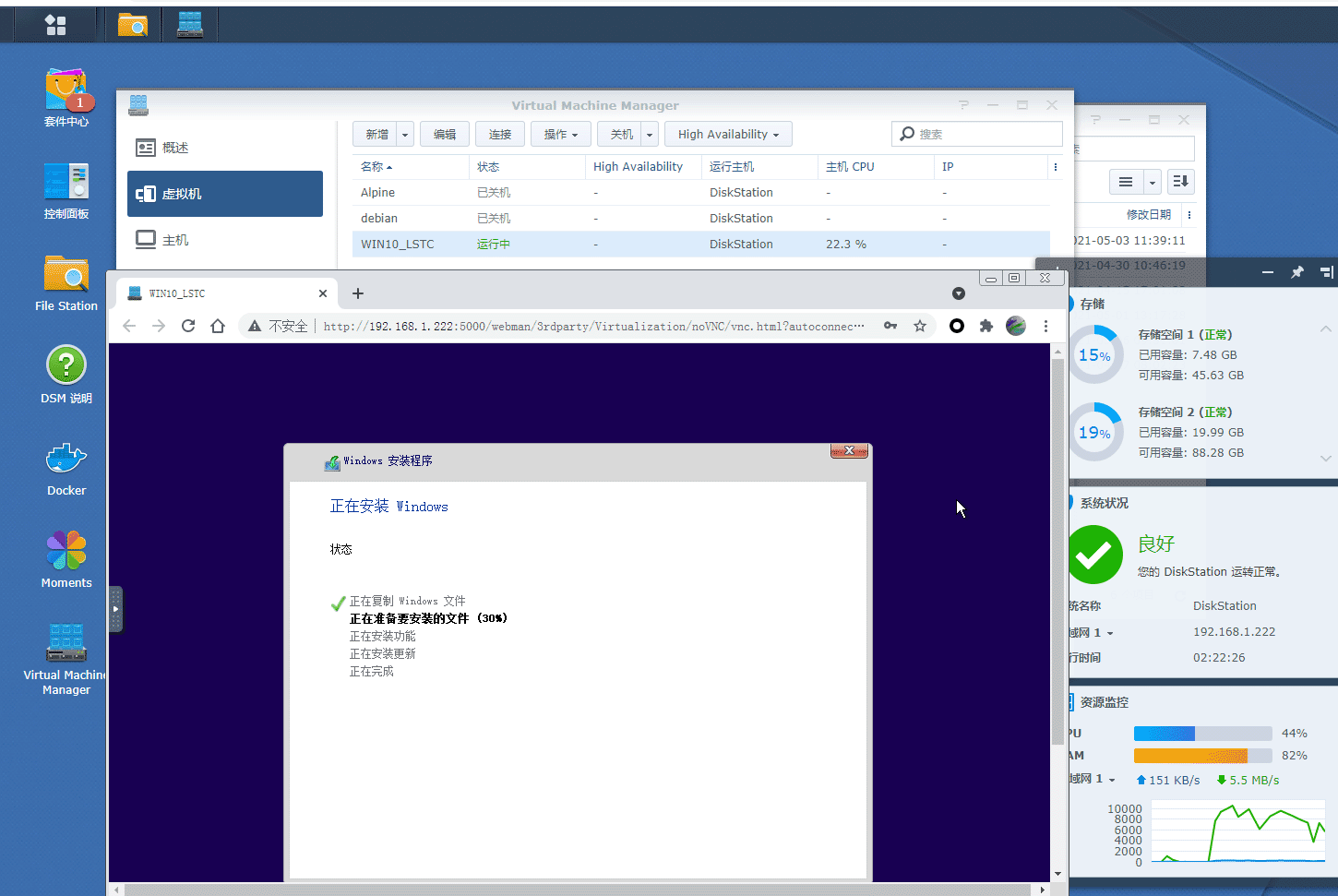Click the Chrome address bar URL
This screenshot has width=1338, height=896.
pos(594,326)
